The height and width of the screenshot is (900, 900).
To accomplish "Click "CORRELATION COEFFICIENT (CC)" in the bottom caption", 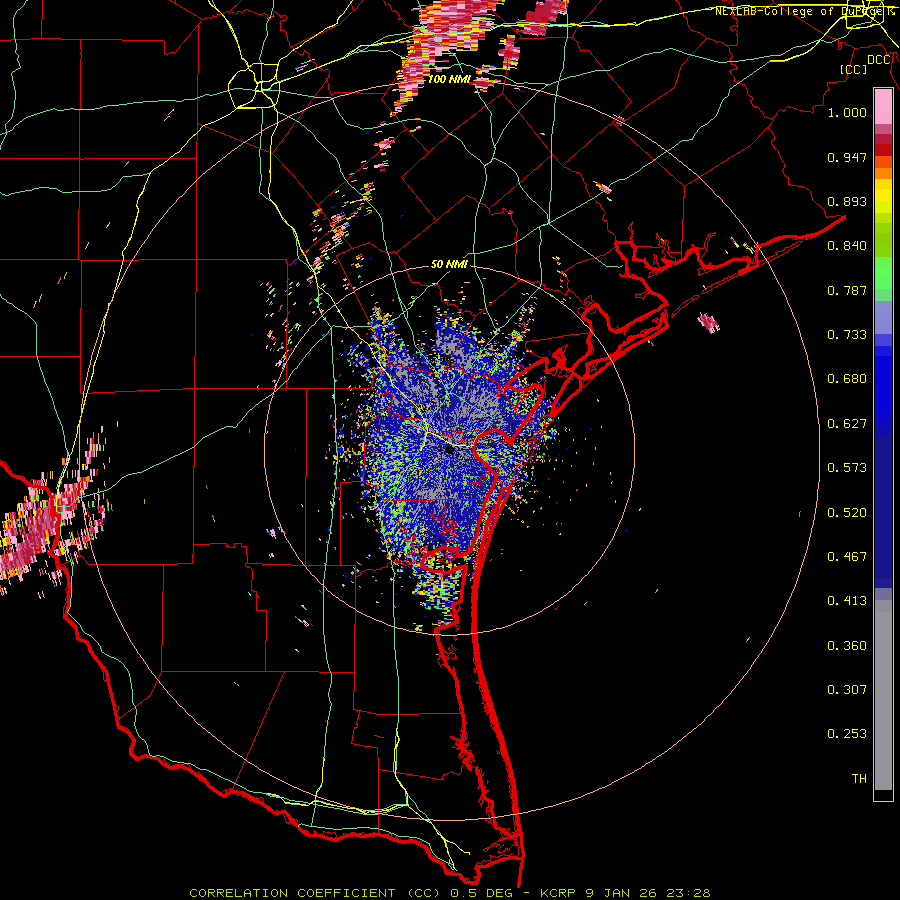I will pyautogui.click(x=315, y=893).
